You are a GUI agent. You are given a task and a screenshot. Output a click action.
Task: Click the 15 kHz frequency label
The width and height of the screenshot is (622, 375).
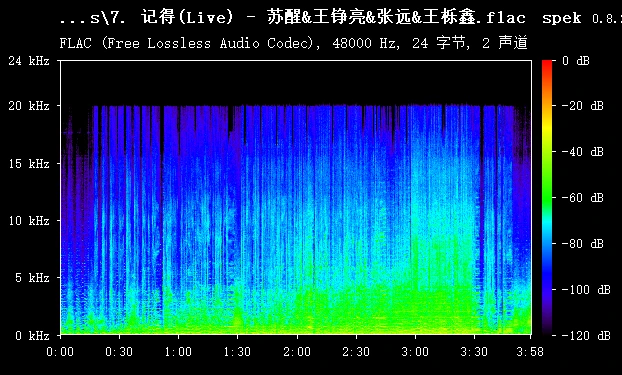29,163
